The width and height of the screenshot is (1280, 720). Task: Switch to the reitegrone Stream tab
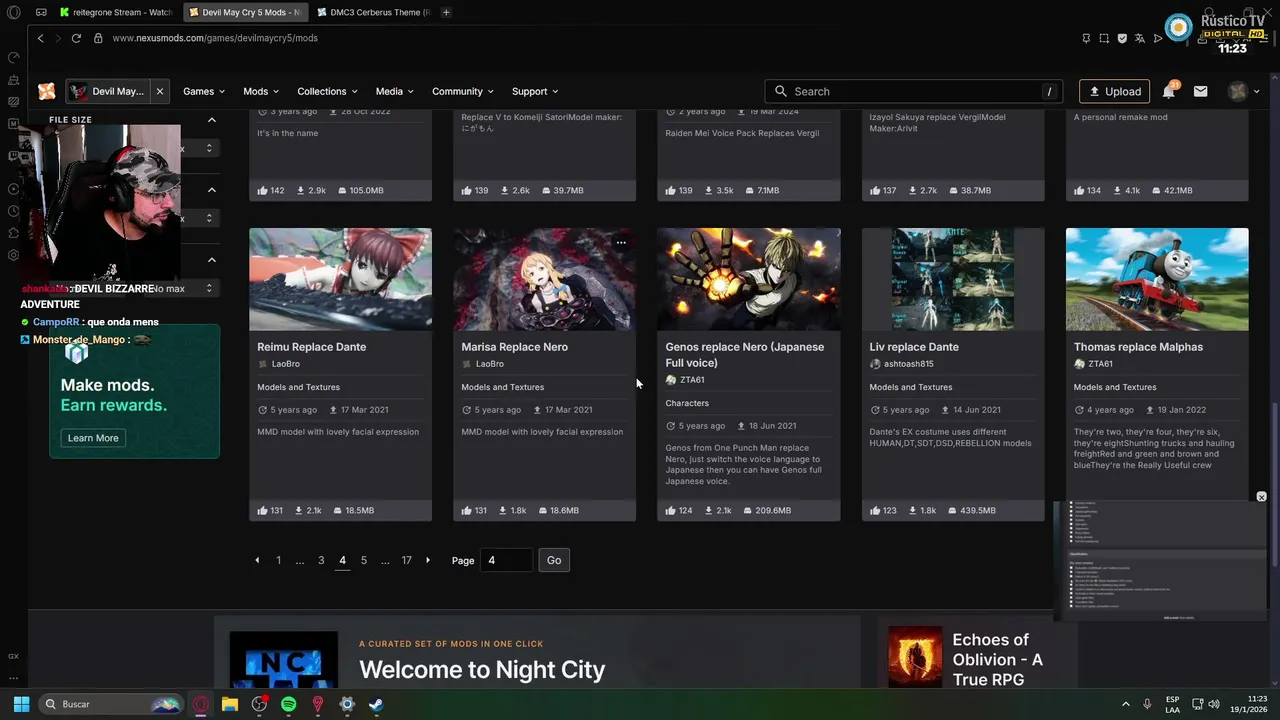(115, 12)
